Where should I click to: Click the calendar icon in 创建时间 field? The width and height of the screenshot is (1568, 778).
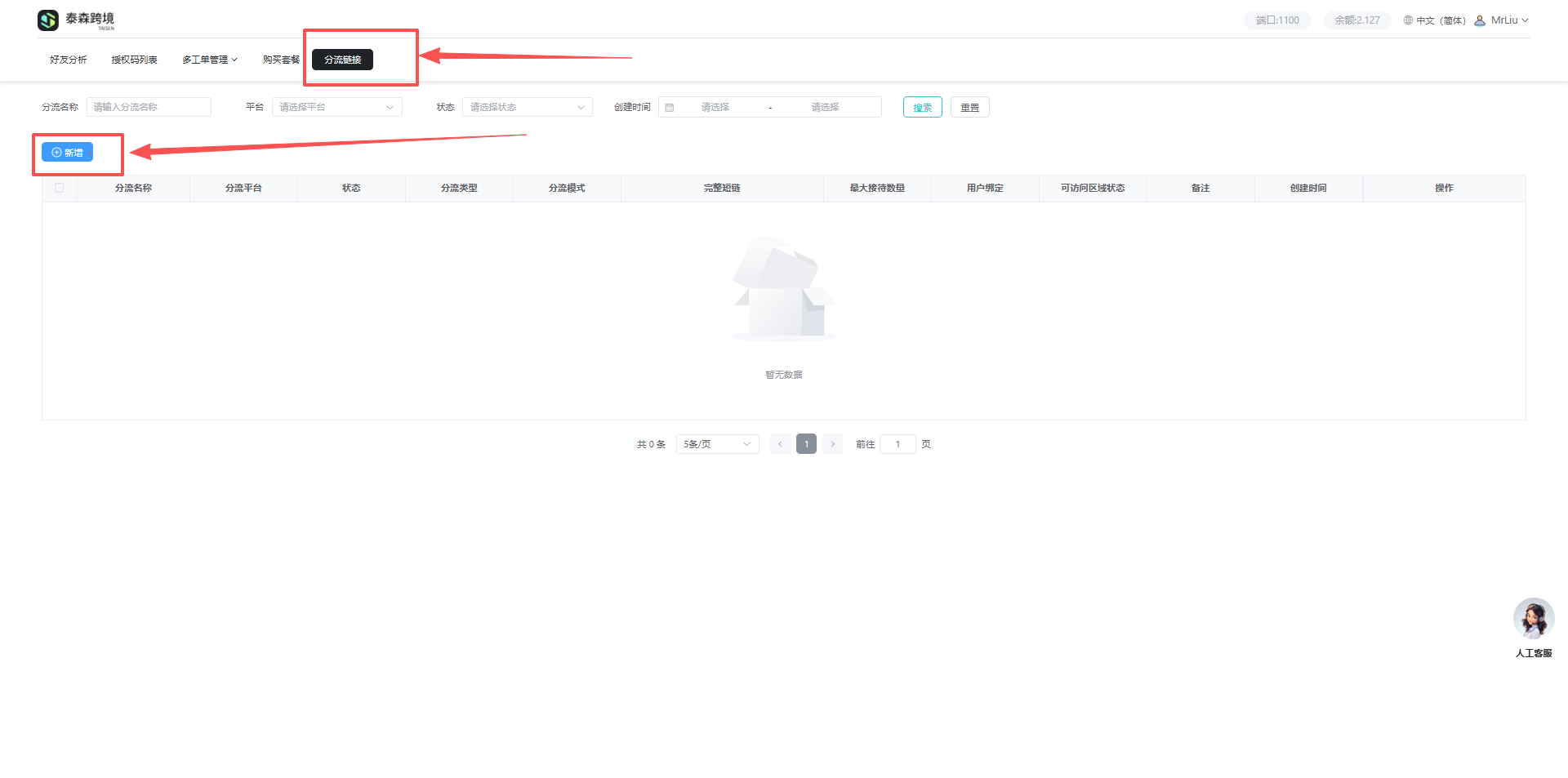click(x=670, y=108)
